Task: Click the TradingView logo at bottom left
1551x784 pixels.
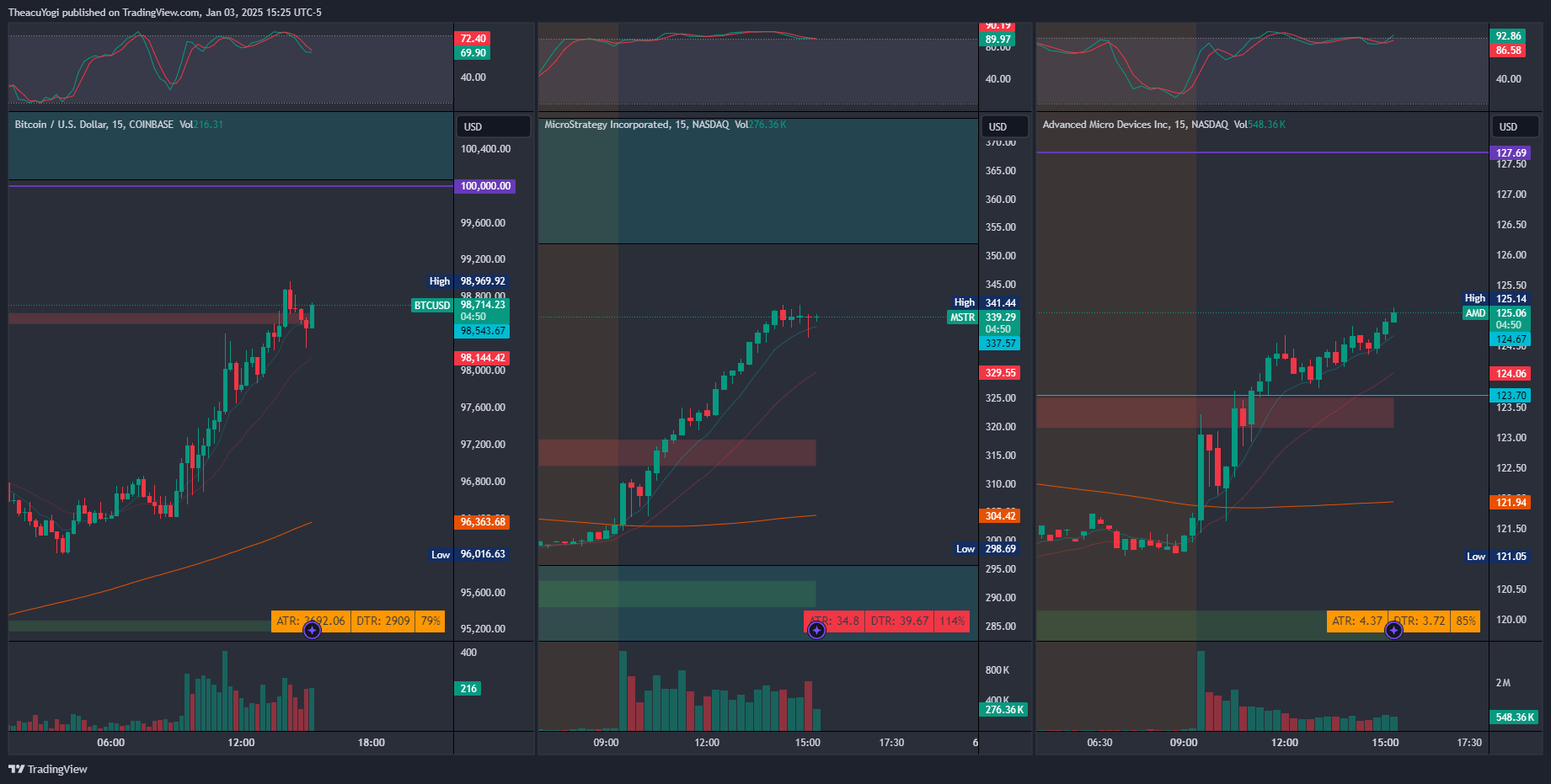Action: pyautogui.click(x=48, y=769)
